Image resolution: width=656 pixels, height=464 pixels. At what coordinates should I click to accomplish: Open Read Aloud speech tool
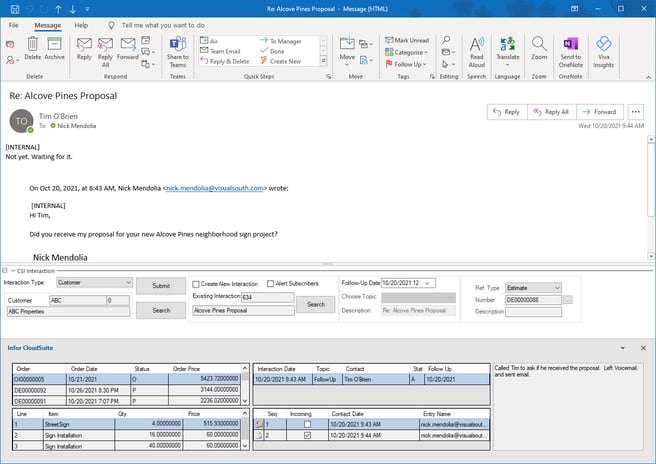(476, 50)
